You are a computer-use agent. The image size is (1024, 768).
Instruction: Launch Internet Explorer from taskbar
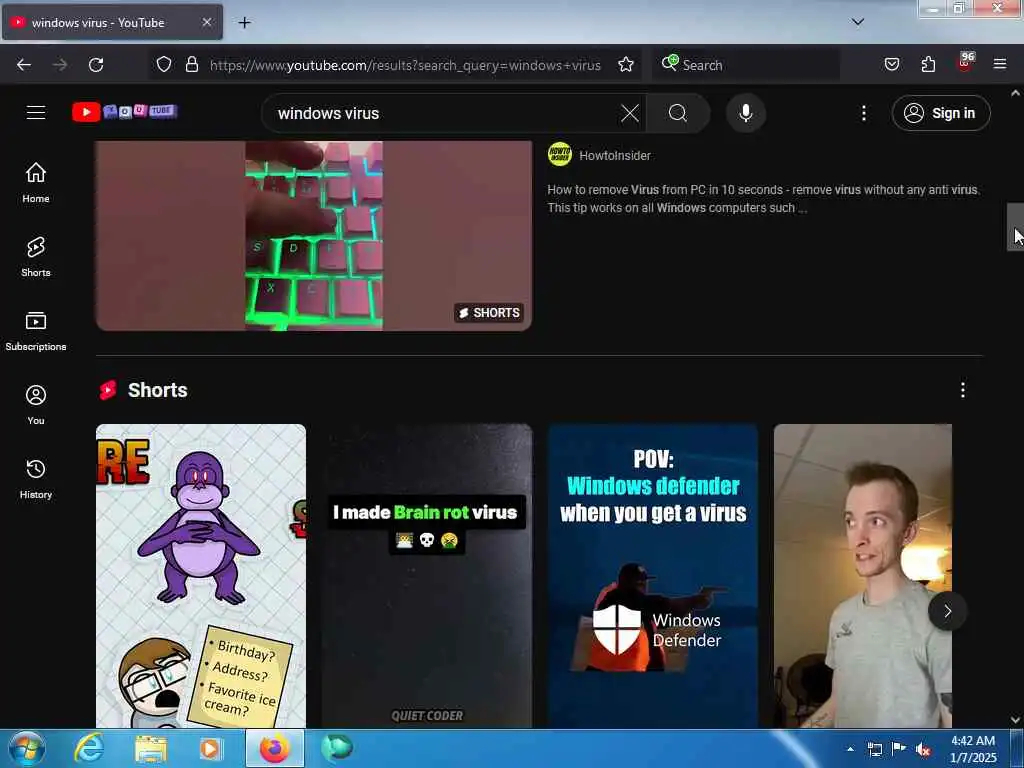pos(89,748)
